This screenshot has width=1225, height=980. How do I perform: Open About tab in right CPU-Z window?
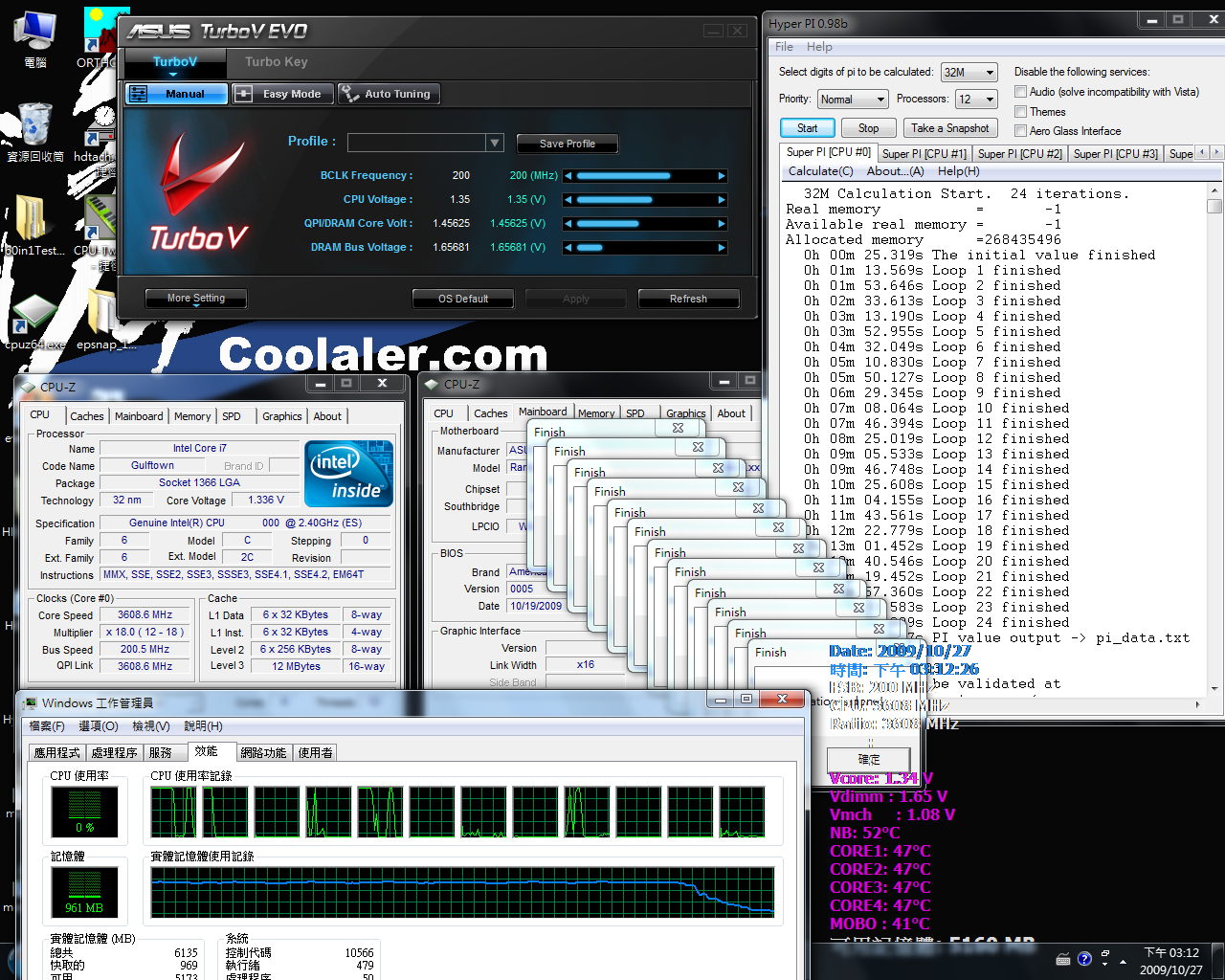pos(731,413)
